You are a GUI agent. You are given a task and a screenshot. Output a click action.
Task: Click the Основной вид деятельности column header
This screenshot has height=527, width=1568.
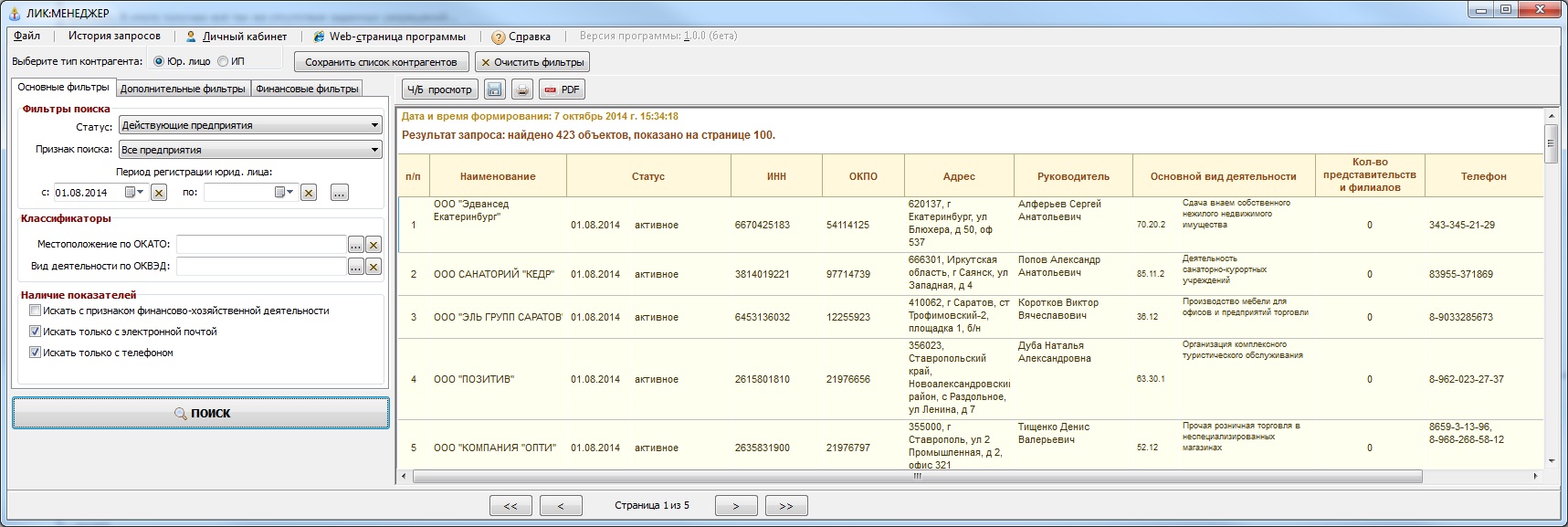coord(1224,176)
